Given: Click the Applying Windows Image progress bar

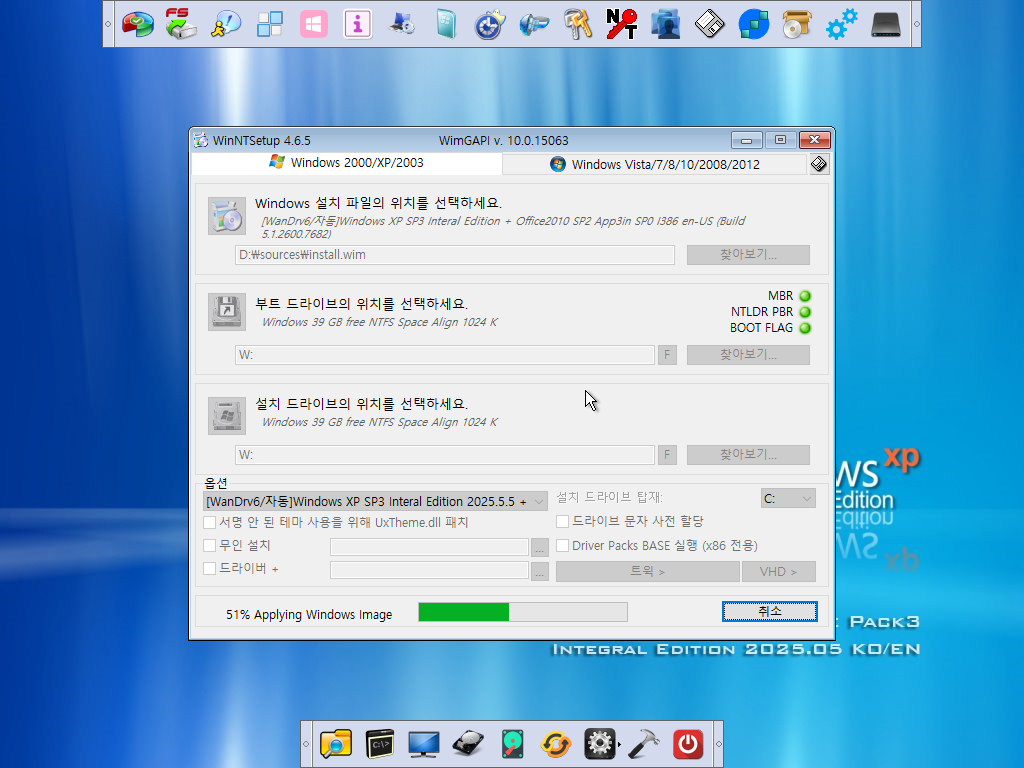Looking at the screenshot, I should coord(522,612).
